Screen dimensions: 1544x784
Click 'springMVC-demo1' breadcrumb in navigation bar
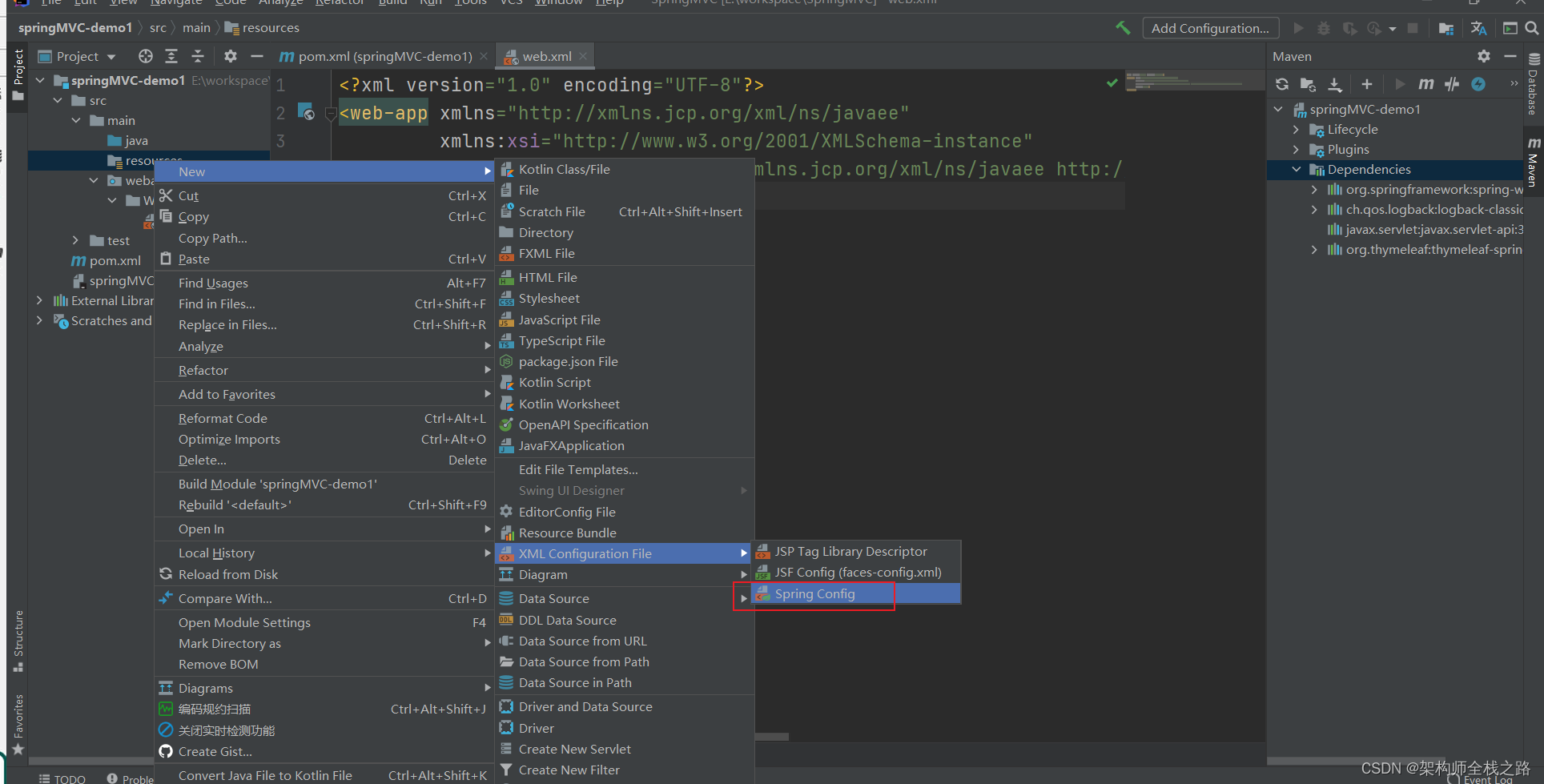(75, 27)
